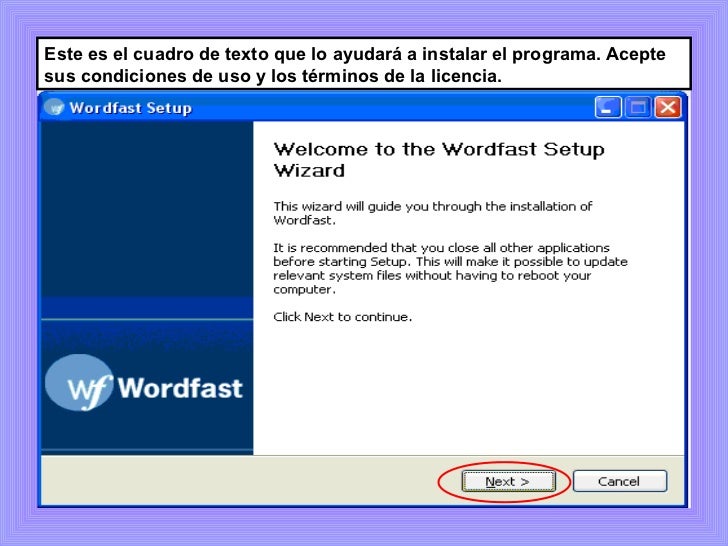Click the 'It is recommended that you close' paragraph
The width and height of the screenshot is (728, 546).
(x=450, y=268)
